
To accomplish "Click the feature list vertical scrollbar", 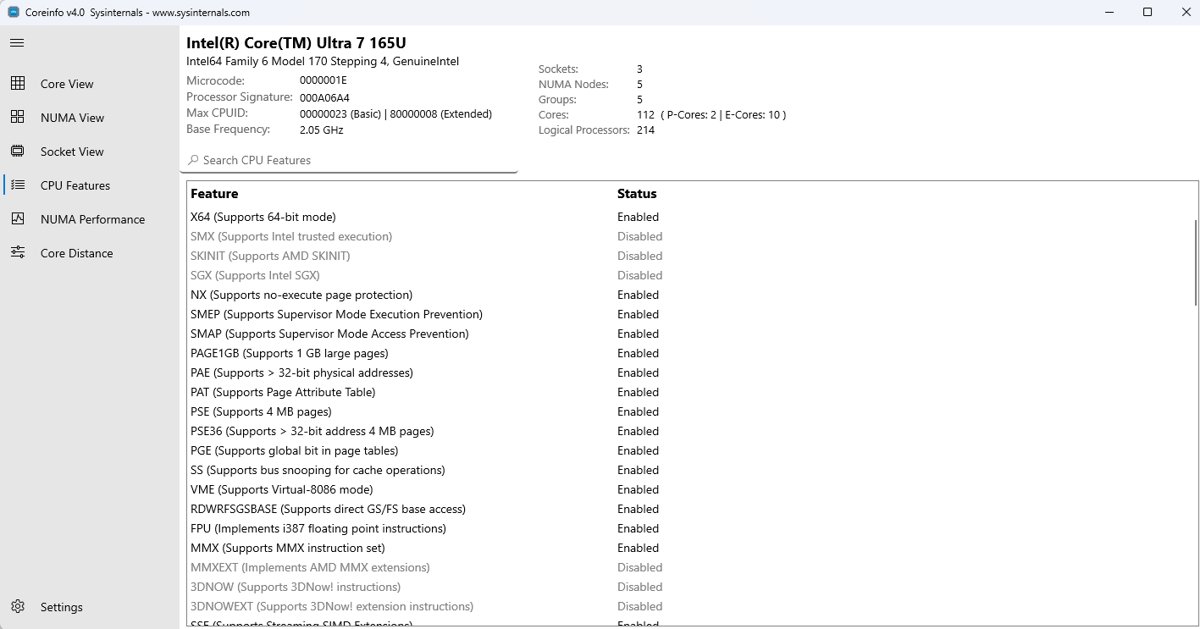I will [x=1195, y=263].
